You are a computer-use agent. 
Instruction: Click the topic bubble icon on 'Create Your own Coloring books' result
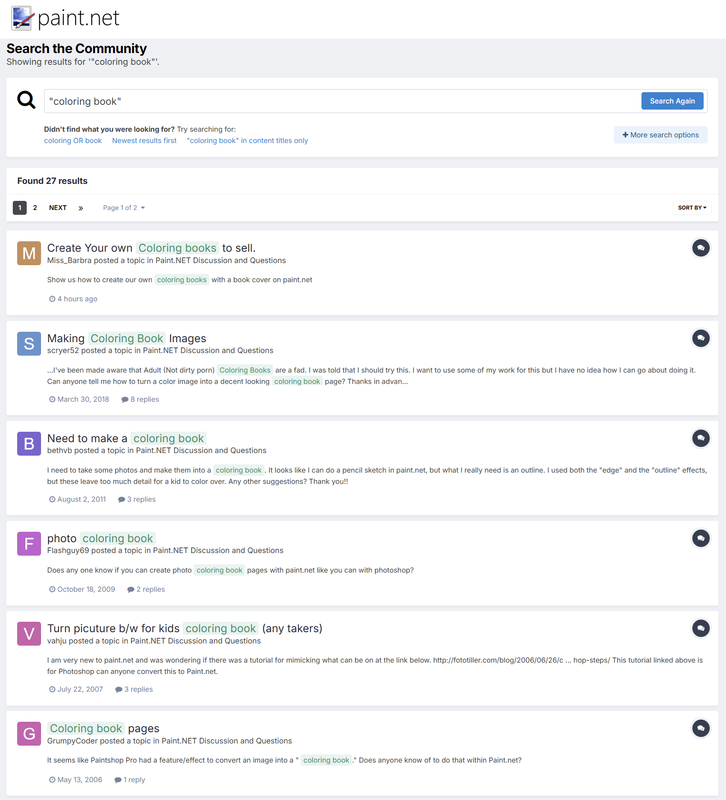pyautogui.click(x=700, y=248)
